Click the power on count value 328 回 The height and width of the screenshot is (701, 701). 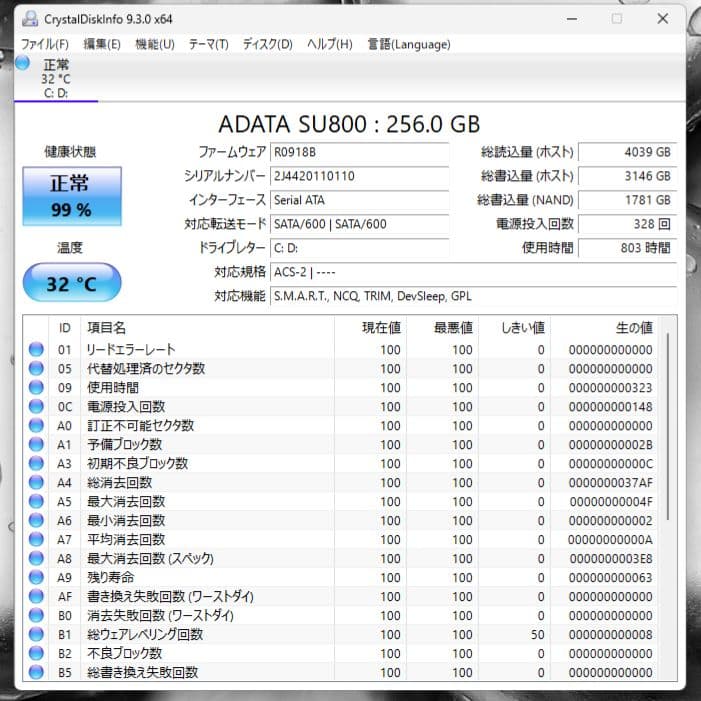[628, 224]
